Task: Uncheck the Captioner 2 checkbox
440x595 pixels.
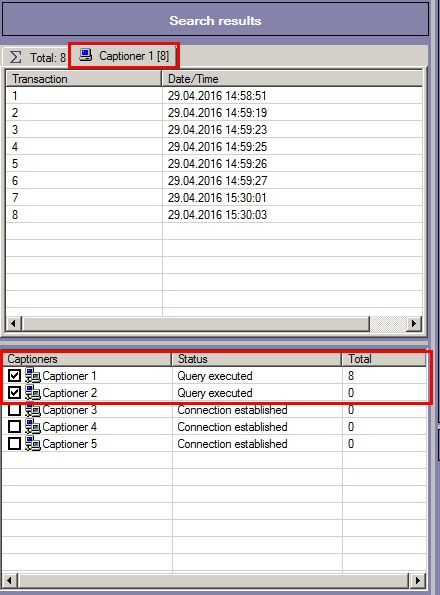Action: click(14, 393)
